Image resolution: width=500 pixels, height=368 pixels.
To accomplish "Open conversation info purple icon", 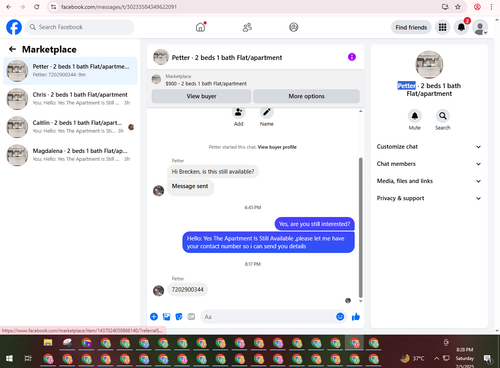I will tap(352, 57).
